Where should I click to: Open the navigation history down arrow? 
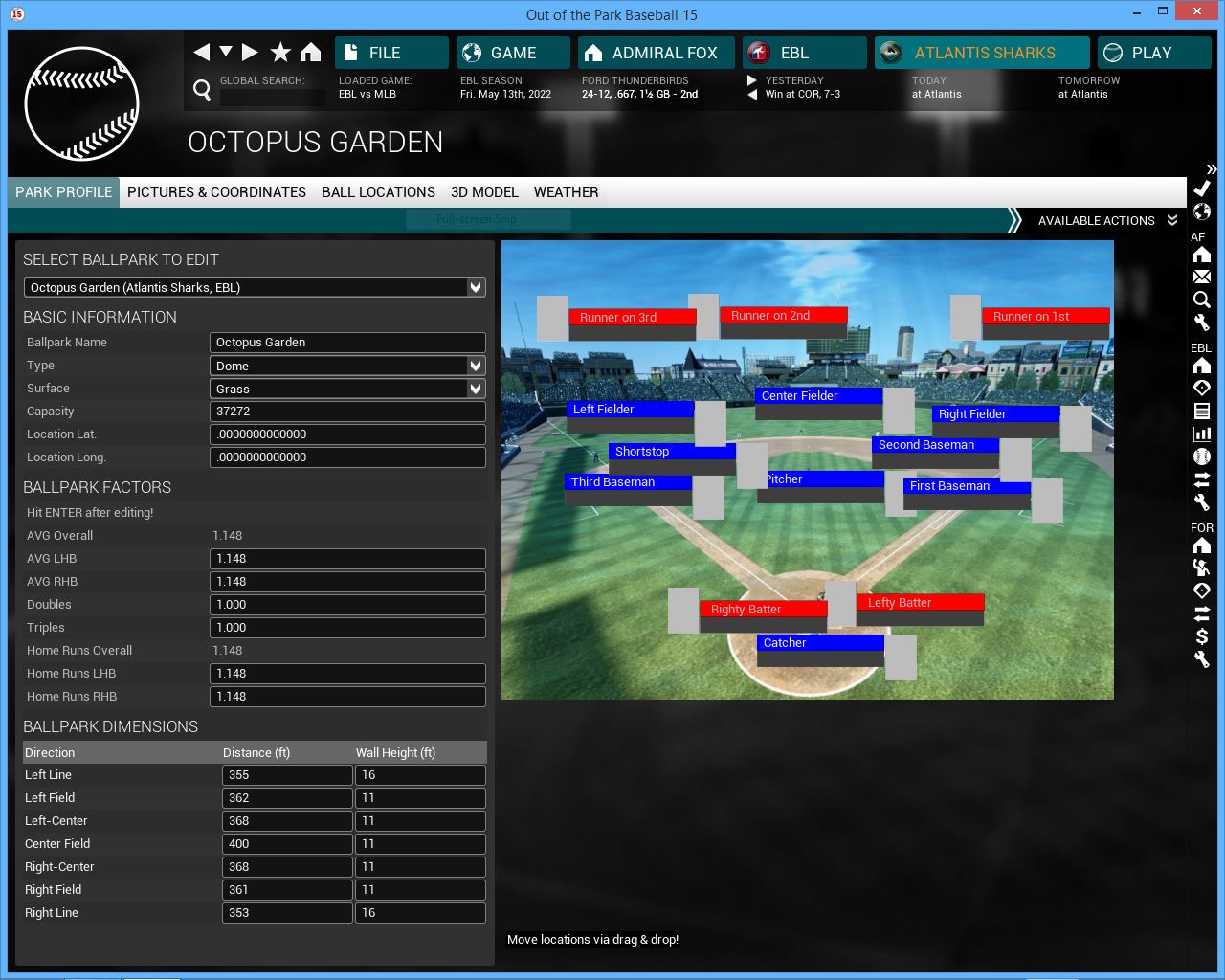tap(226, 52)
